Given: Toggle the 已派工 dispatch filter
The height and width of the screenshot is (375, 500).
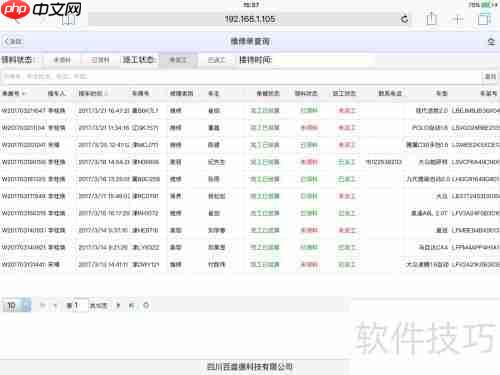Looking at the screenshot, I should [x=217, y=60].
